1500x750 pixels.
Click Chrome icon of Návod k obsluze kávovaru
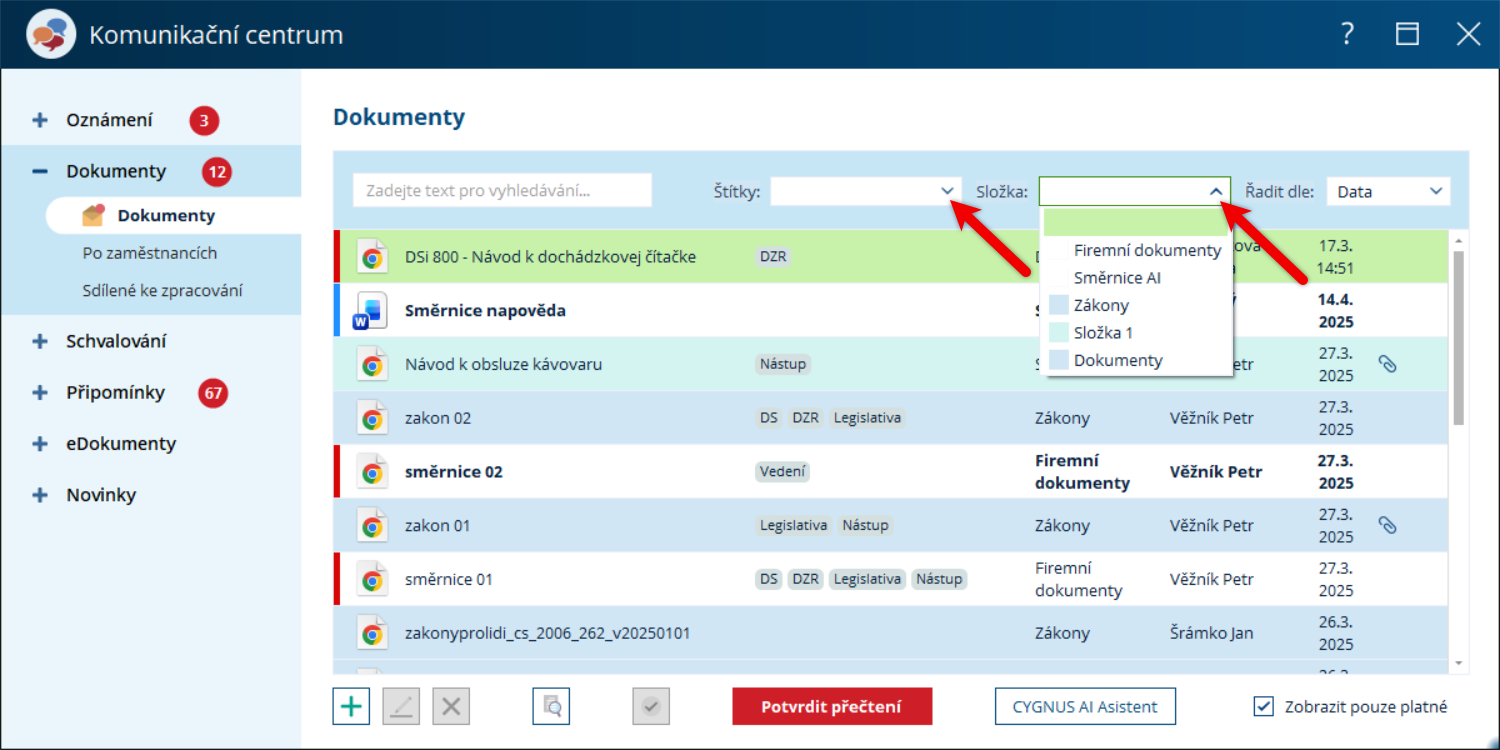click(x=372, y=365)
